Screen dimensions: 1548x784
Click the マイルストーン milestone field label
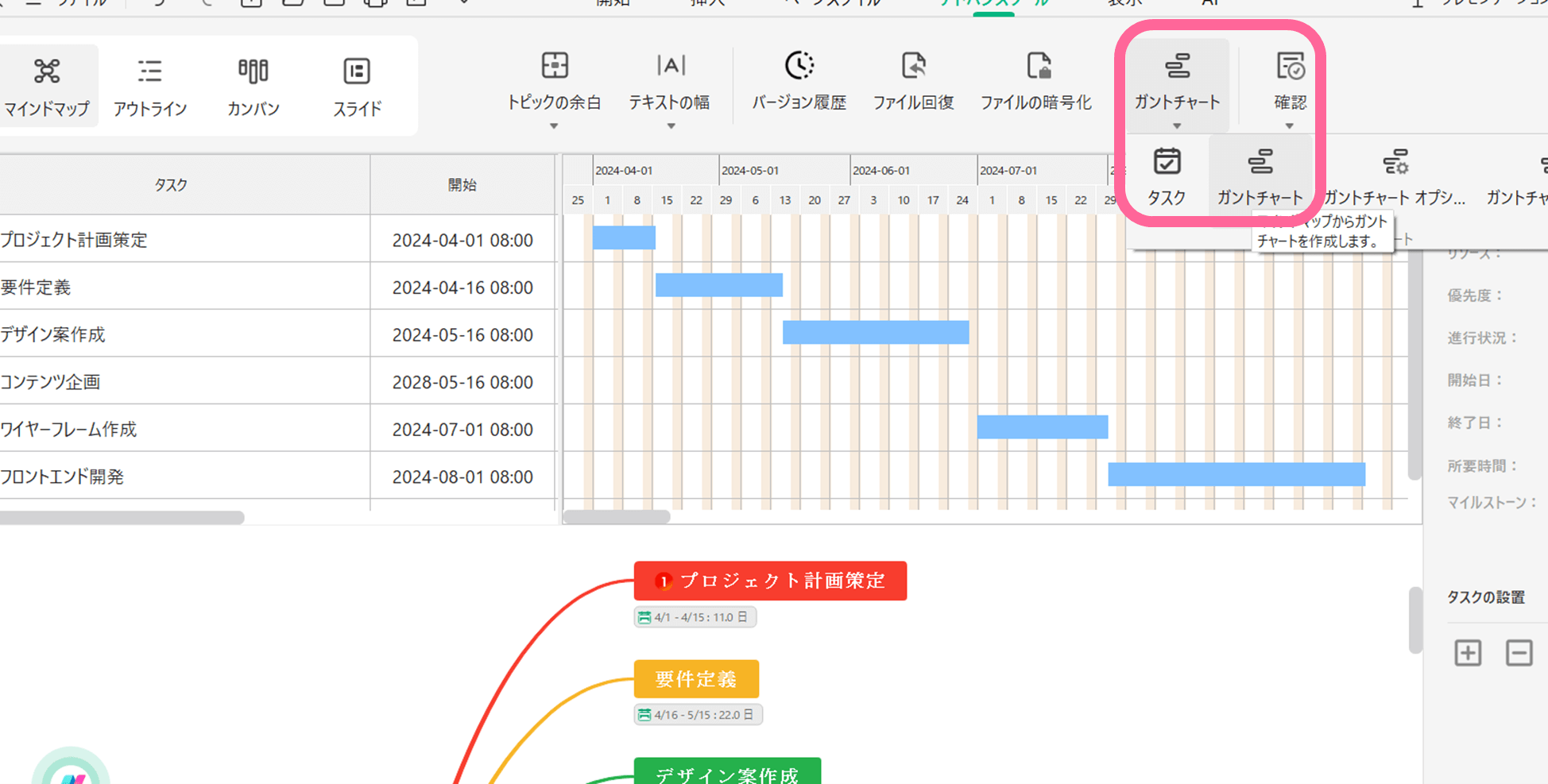1492,502
